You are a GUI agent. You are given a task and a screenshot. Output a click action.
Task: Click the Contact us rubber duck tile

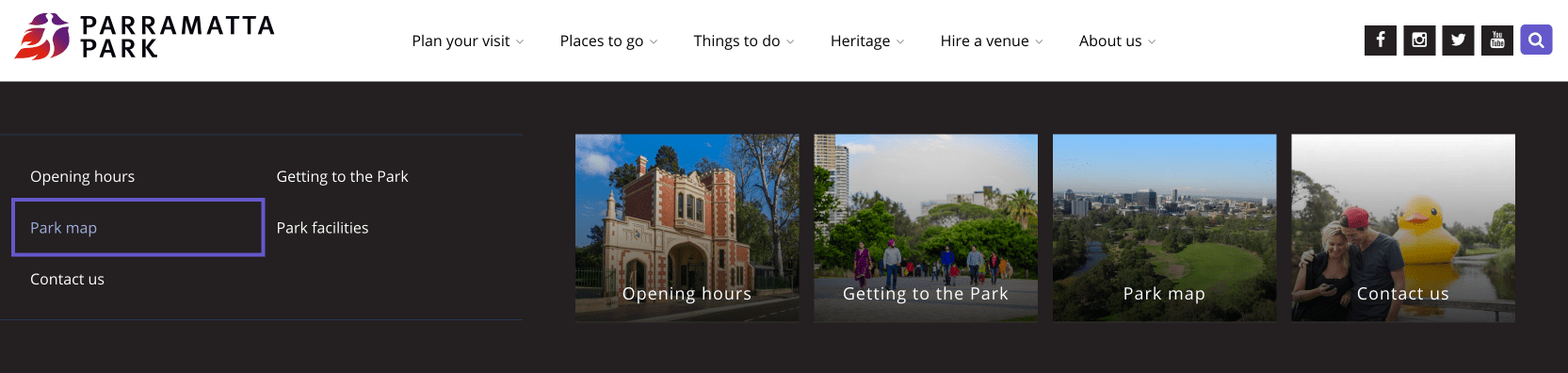1403,227
